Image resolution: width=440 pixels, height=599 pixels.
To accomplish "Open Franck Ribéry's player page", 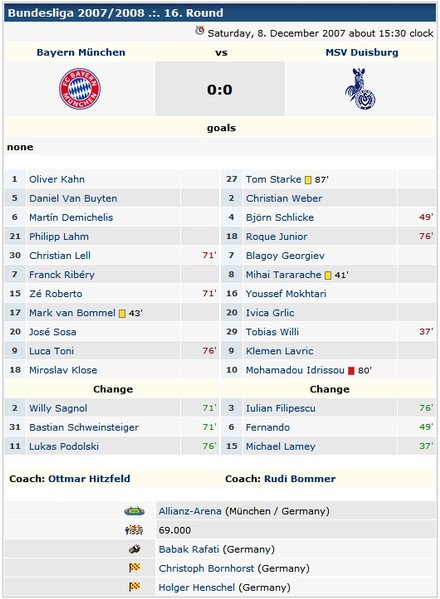I will point(62,275).
